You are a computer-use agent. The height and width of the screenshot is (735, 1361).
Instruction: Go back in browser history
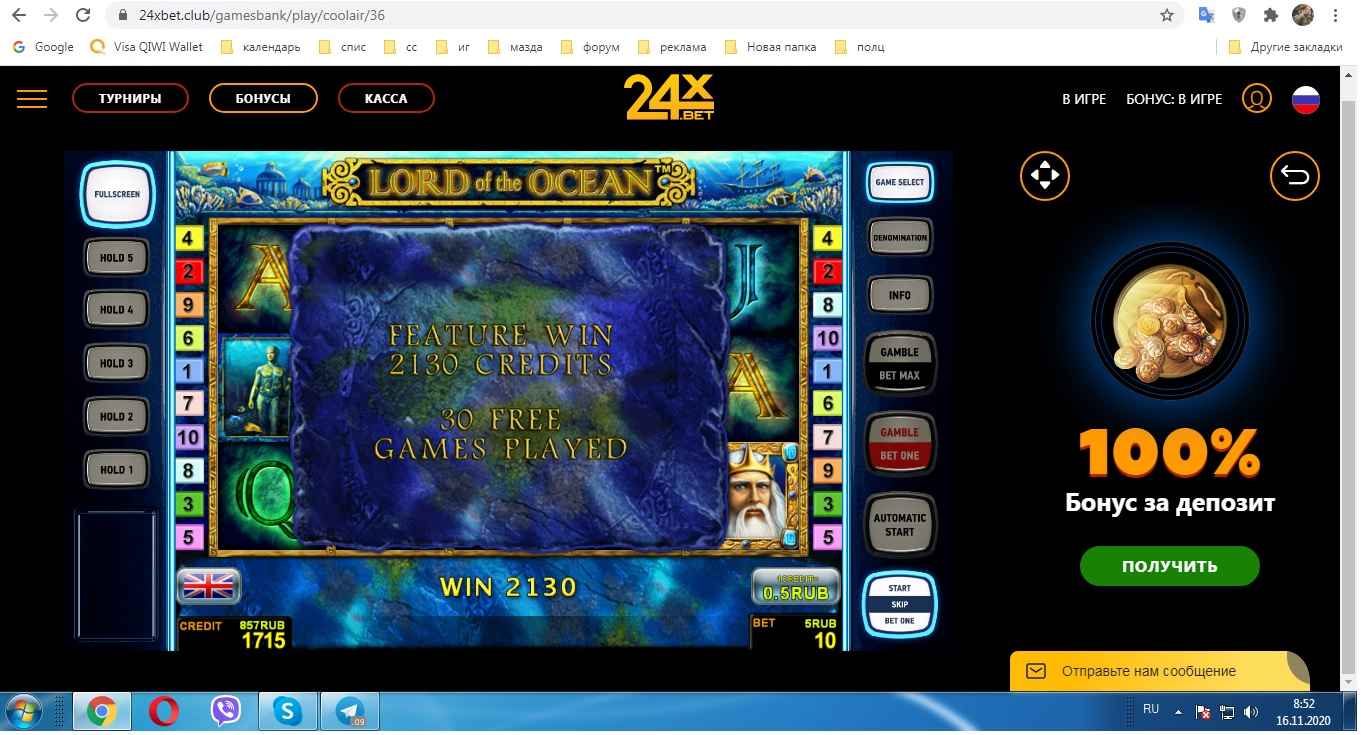click(x=19, y=16)
